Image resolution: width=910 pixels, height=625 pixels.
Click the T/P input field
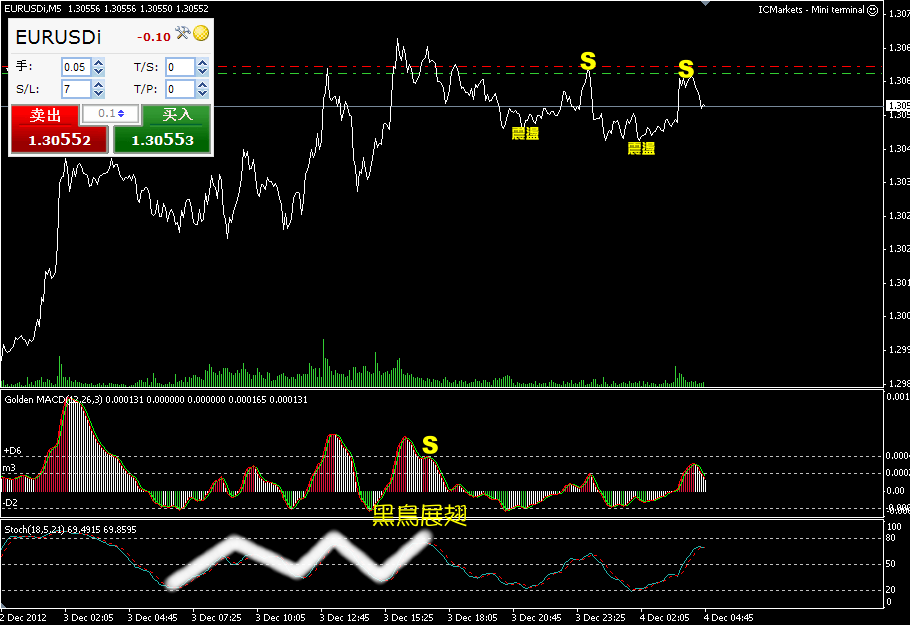[x=180, y=89]
